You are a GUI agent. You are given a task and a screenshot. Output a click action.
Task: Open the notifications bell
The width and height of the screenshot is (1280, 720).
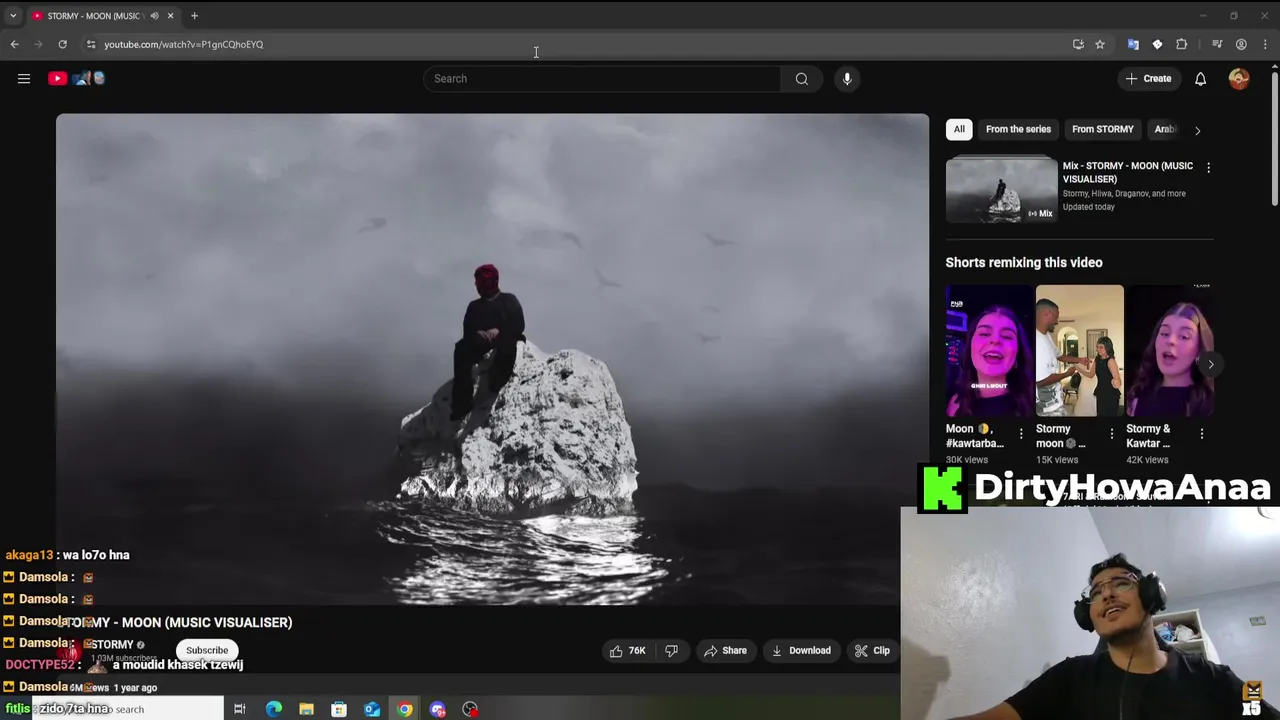[1200, 79]
